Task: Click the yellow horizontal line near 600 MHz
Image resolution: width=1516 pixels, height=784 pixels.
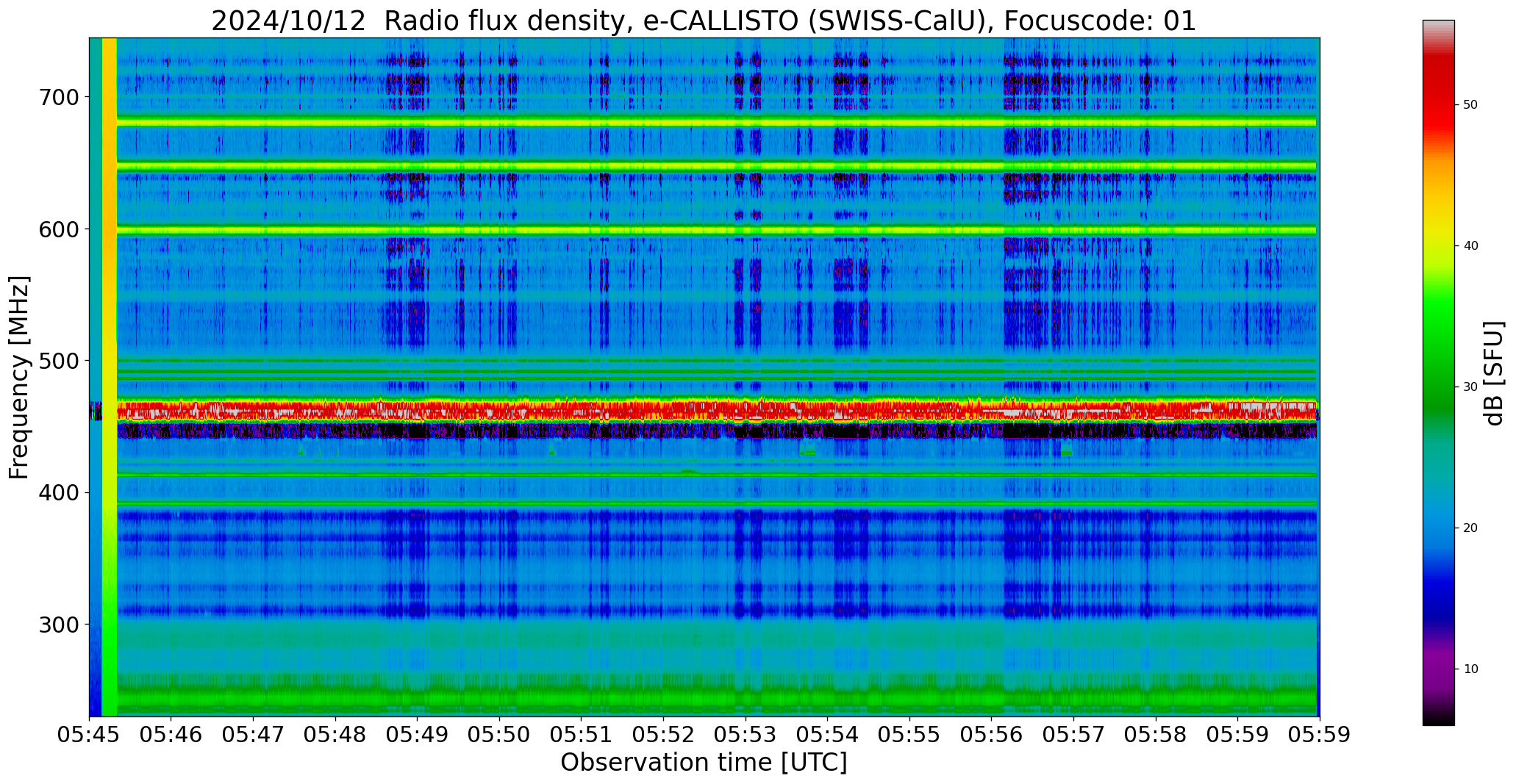Action: 717,230
